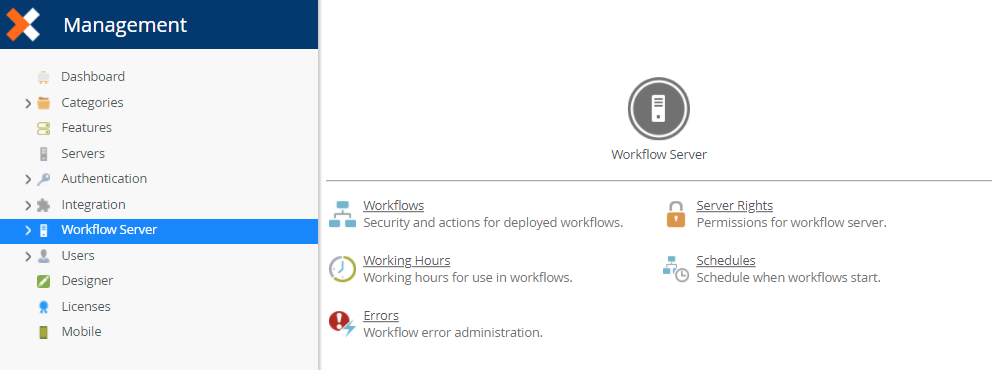Screen dimensions: 995x370
Task: Click the green Designer icon
Action: coord(43,281)
